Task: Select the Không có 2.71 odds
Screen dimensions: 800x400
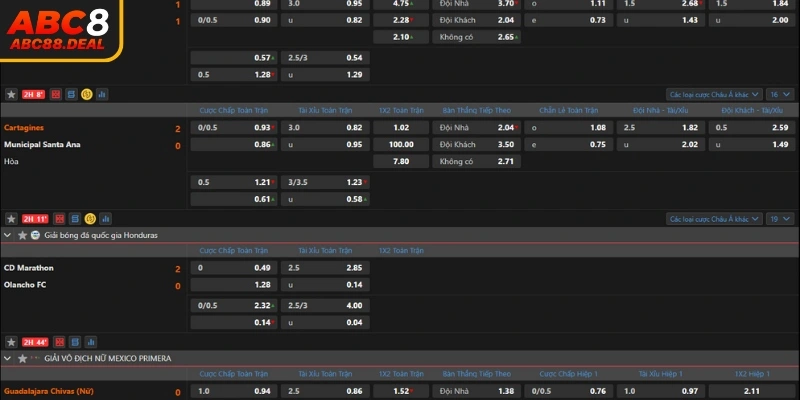Action: tap(478, 161)
